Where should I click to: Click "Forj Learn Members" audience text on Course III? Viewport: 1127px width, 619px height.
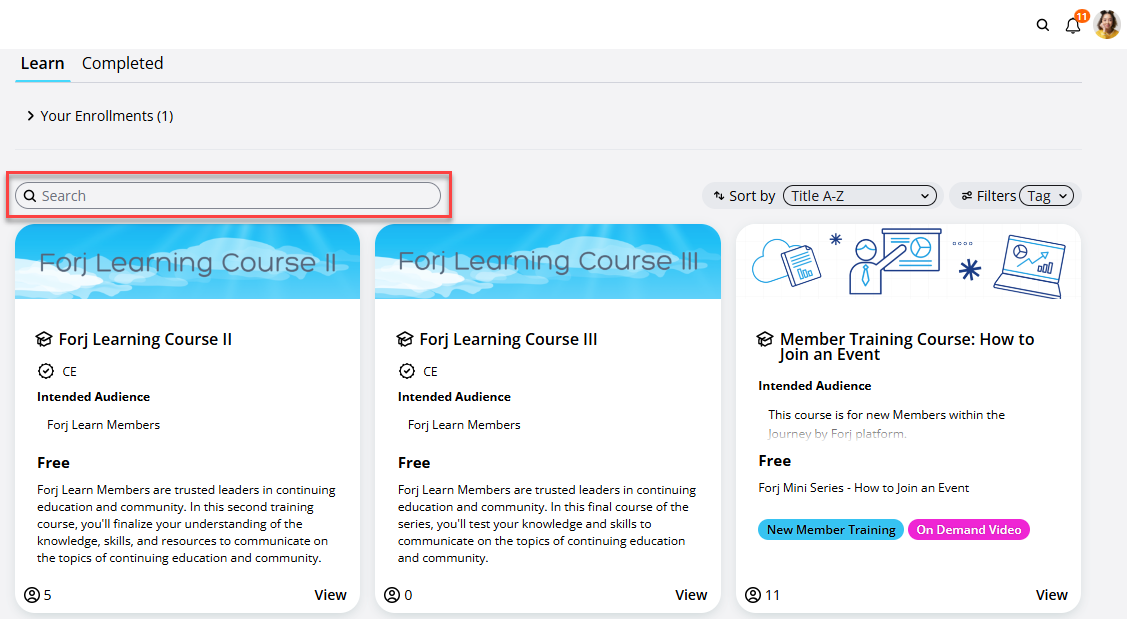(x=464, y=425)
